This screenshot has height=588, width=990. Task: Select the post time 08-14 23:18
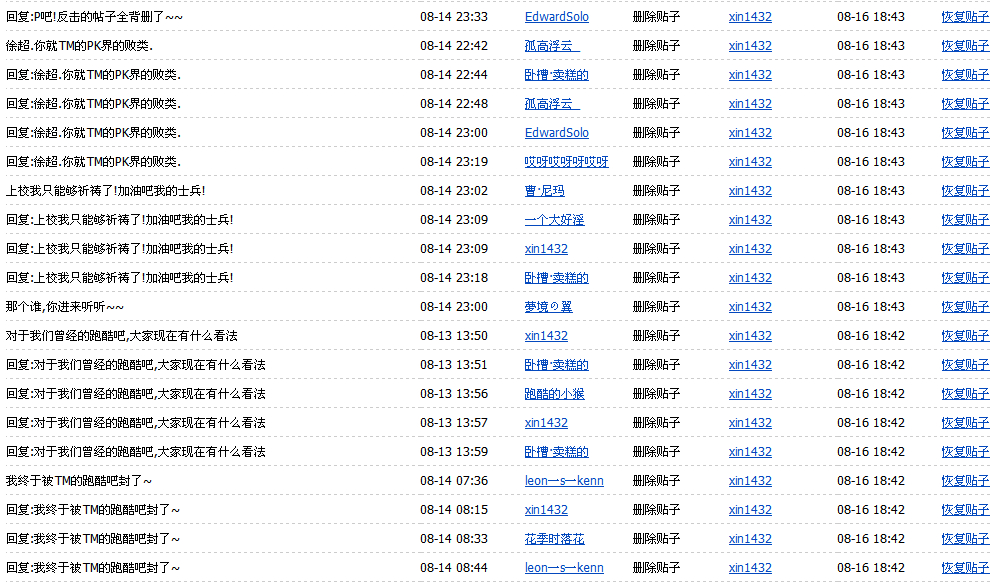pos(454,279)
